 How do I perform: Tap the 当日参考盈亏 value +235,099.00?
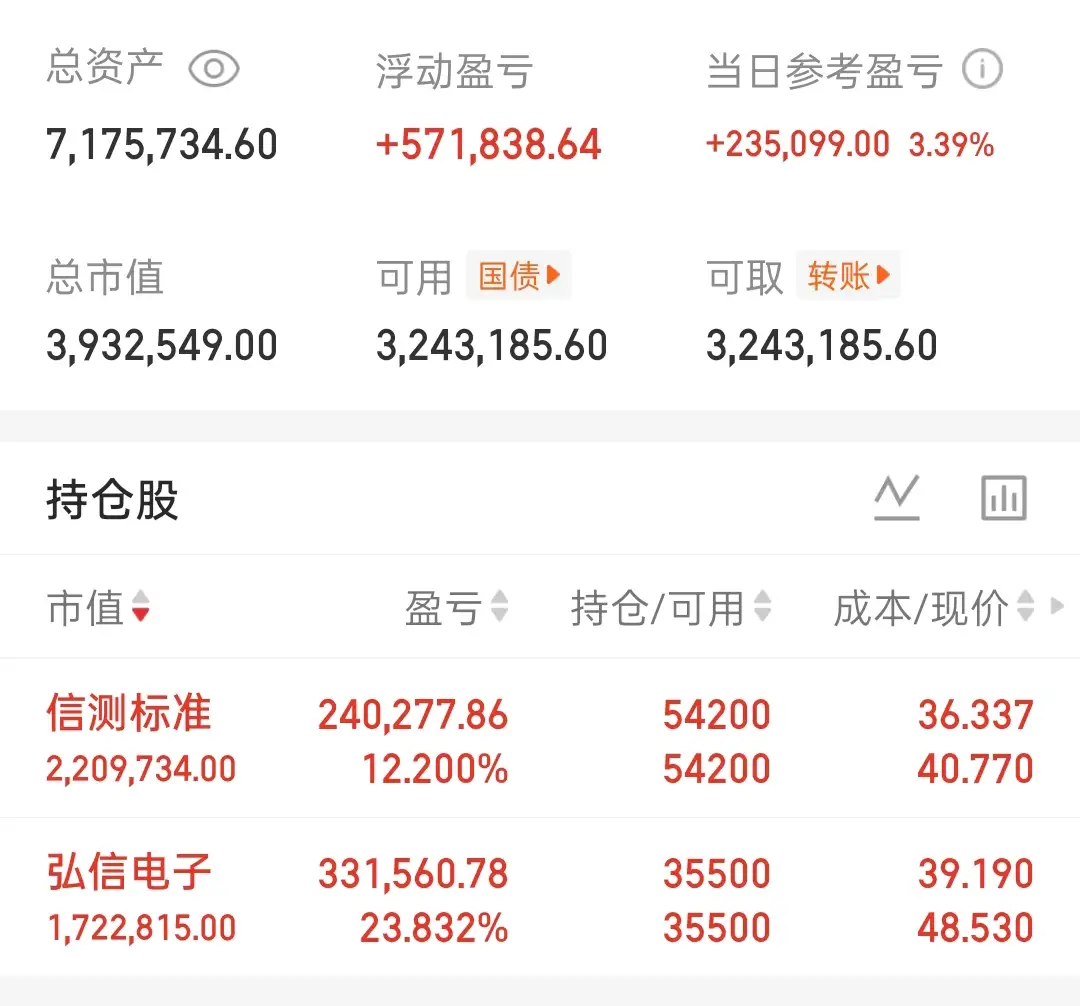click(x=798, y=145)
